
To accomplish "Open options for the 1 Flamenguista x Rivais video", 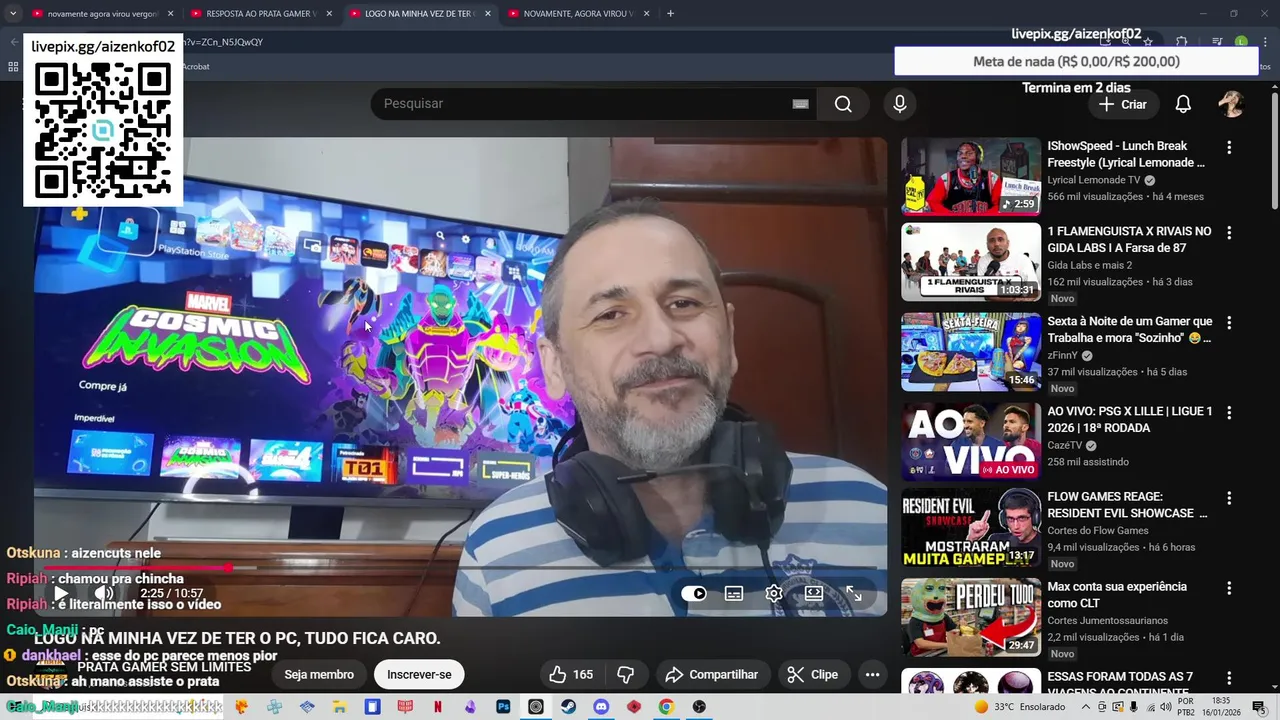I will pos(1229,232).
